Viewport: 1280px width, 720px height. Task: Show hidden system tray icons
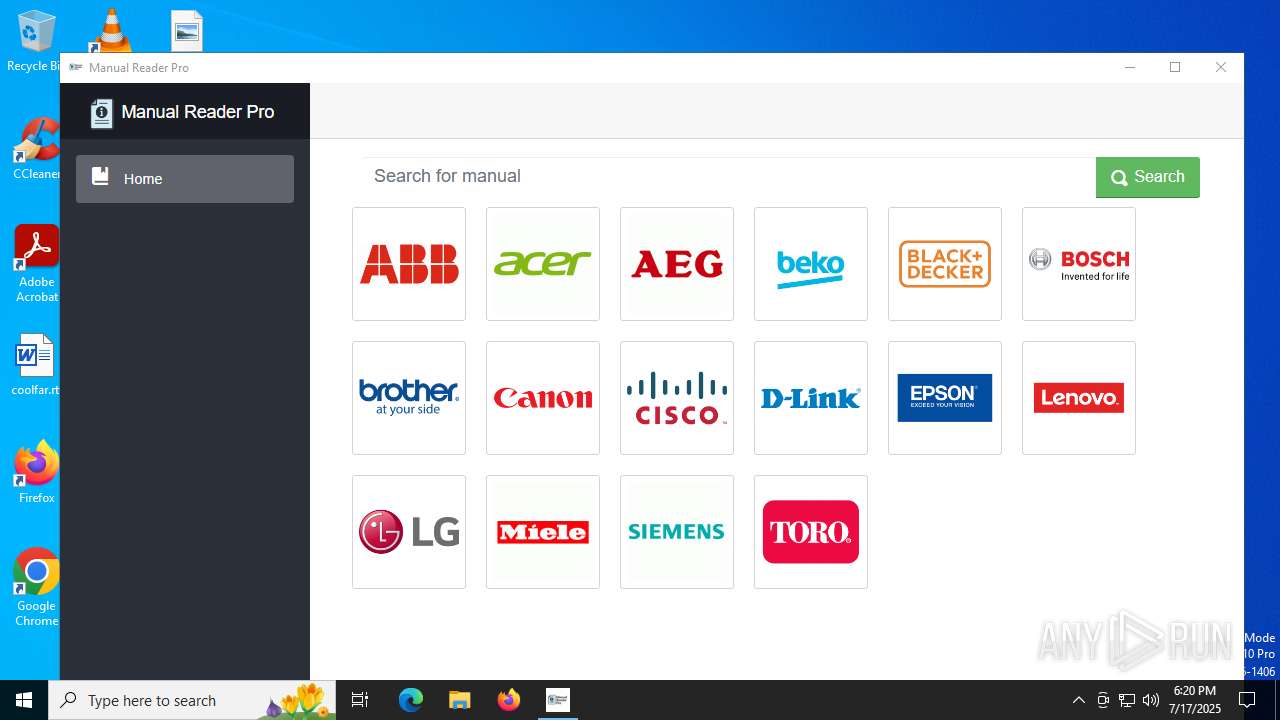coord(1078,700)
